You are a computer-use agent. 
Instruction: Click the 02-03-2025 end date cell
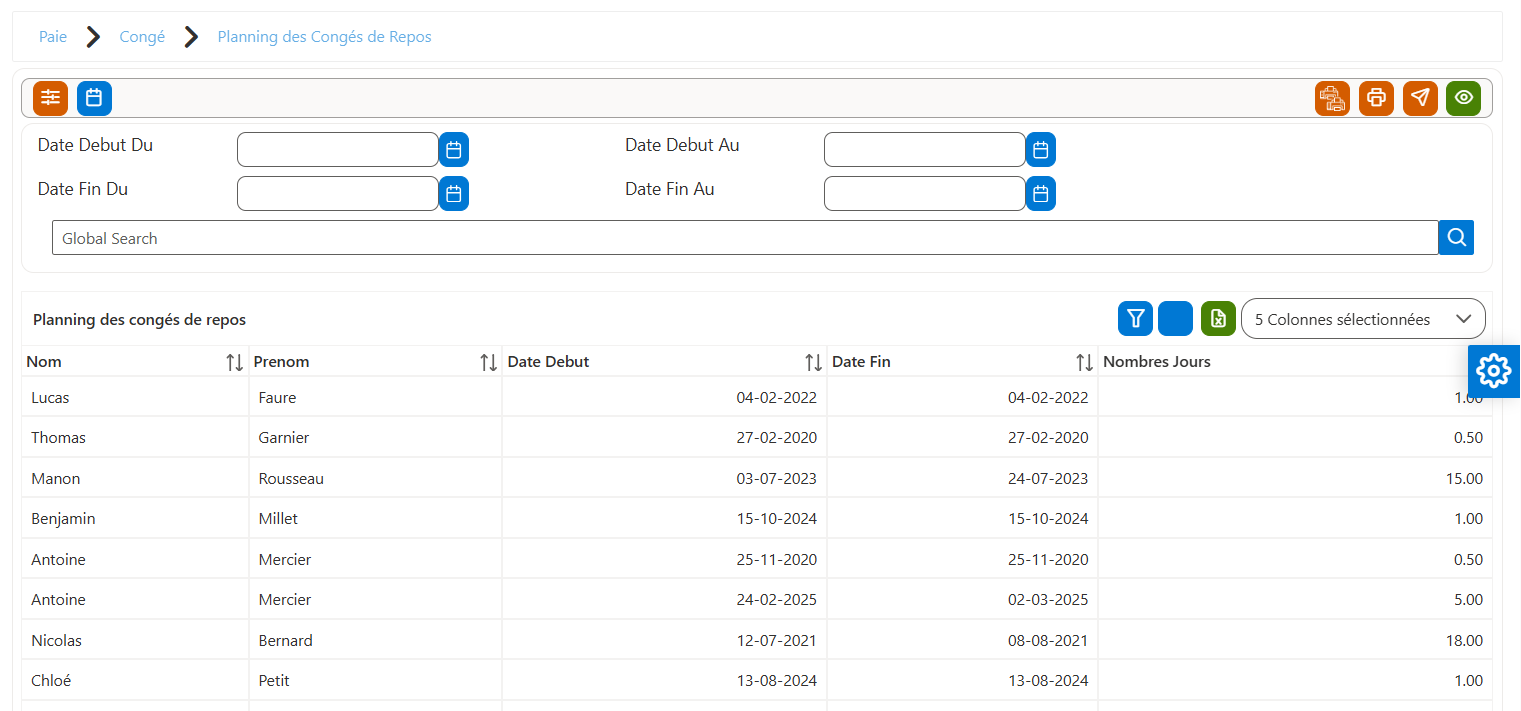pyautogui.click(x=962, y=600)
